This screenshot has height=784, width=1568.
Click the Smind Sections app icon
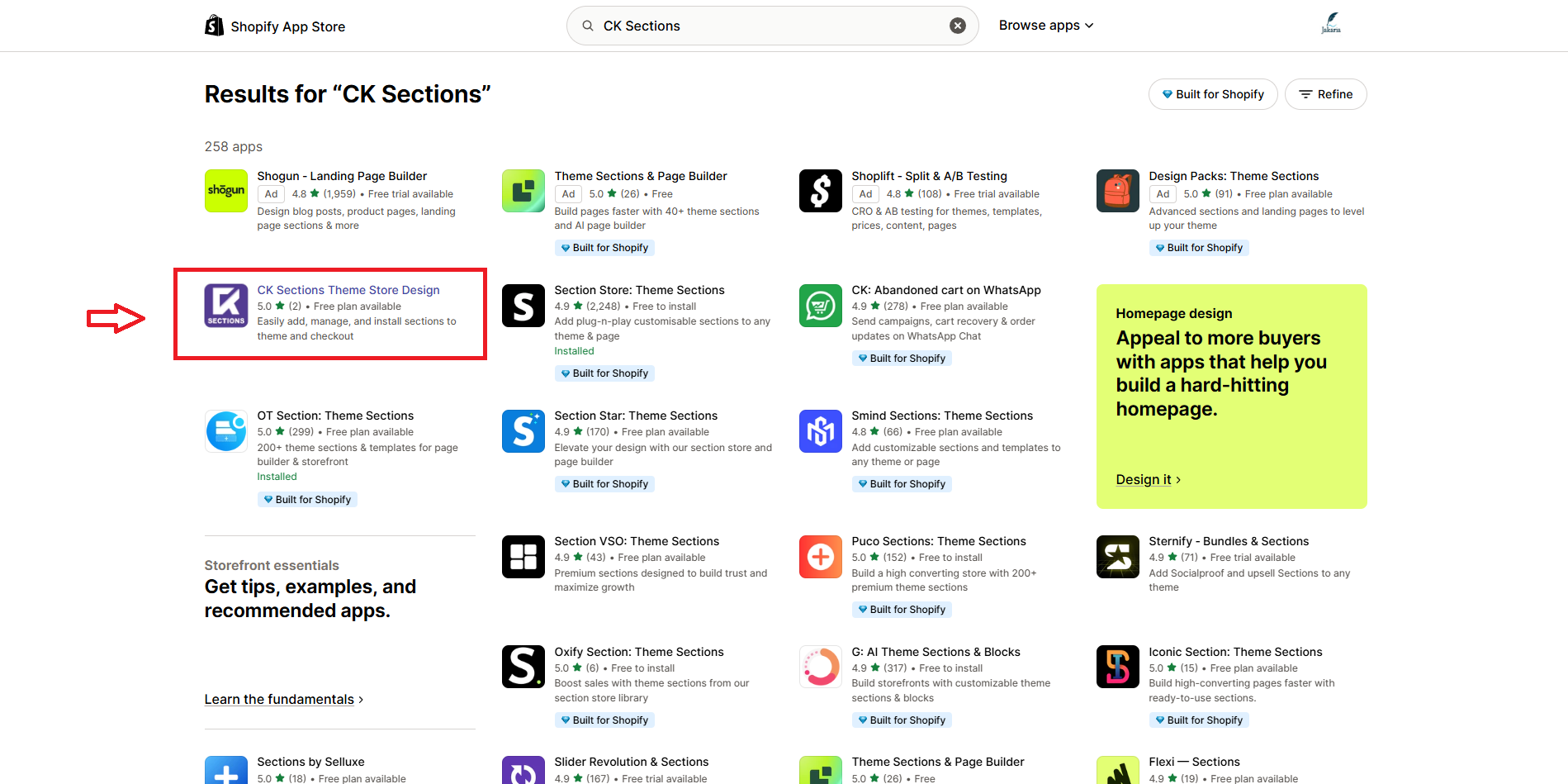coord(820,431)
